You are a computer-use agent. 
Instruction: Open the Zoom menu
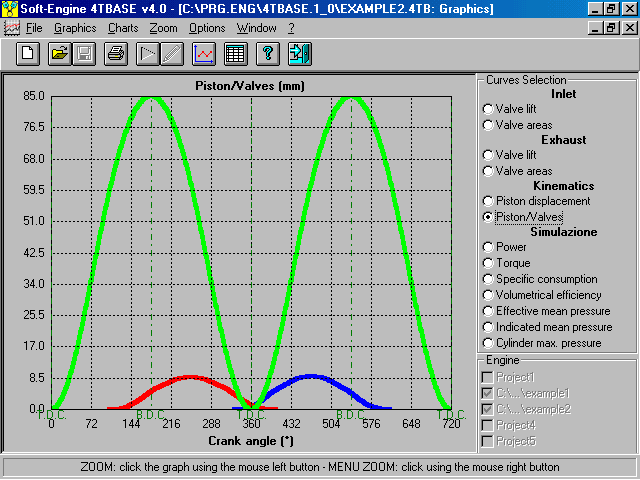[163, 28]
